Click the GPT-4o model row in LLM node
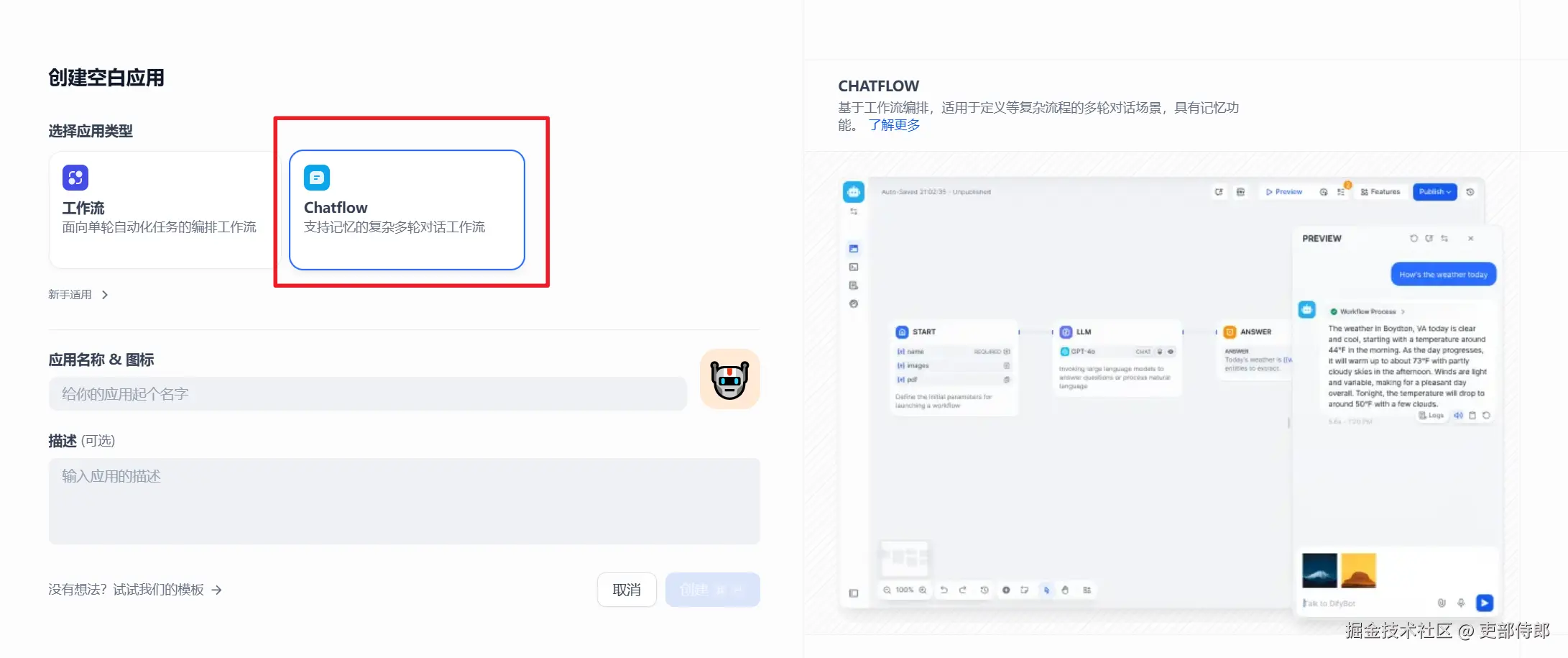 [x=1117, y=352]
